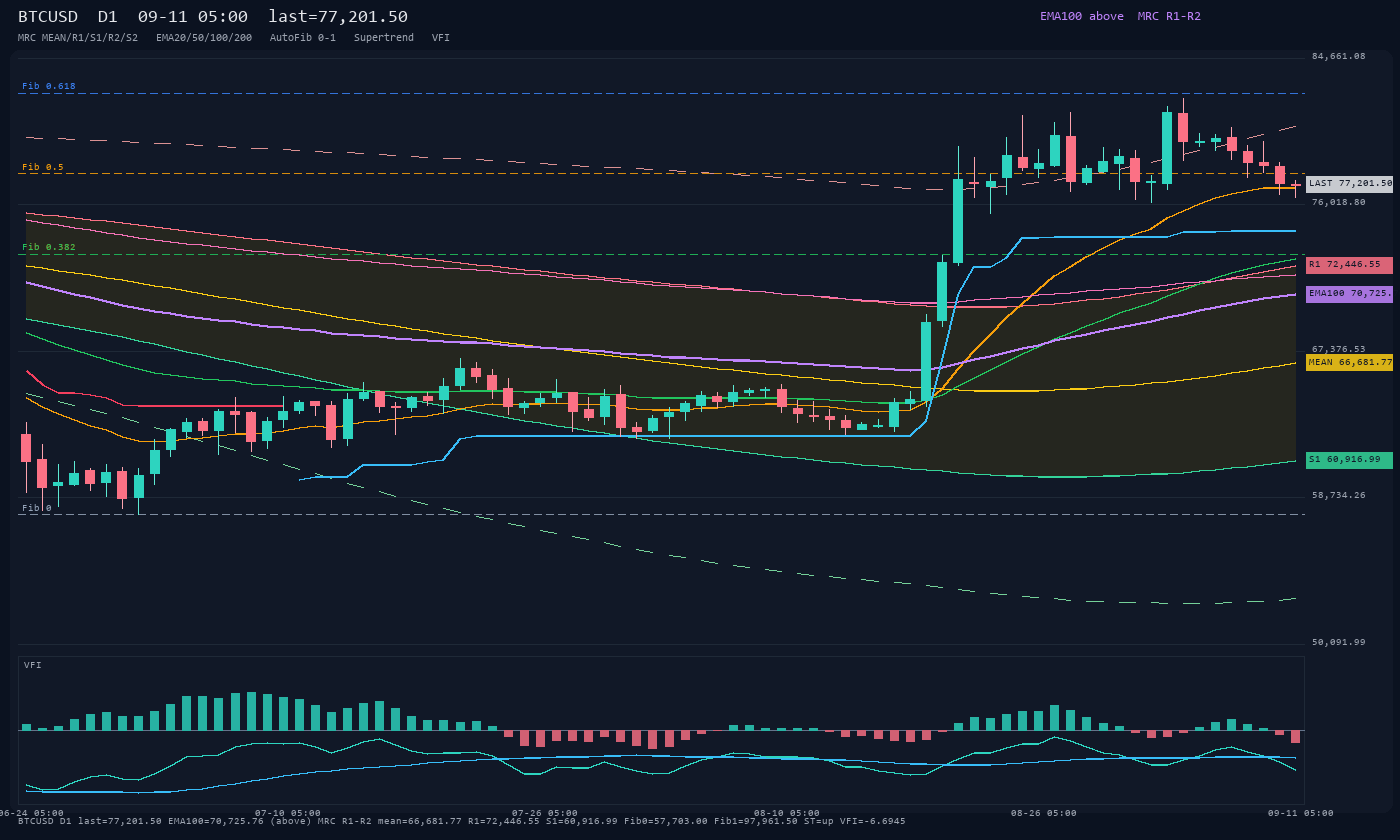Click the Fib 0 level label
The image size is (1400, 840).
coord(37,508)
